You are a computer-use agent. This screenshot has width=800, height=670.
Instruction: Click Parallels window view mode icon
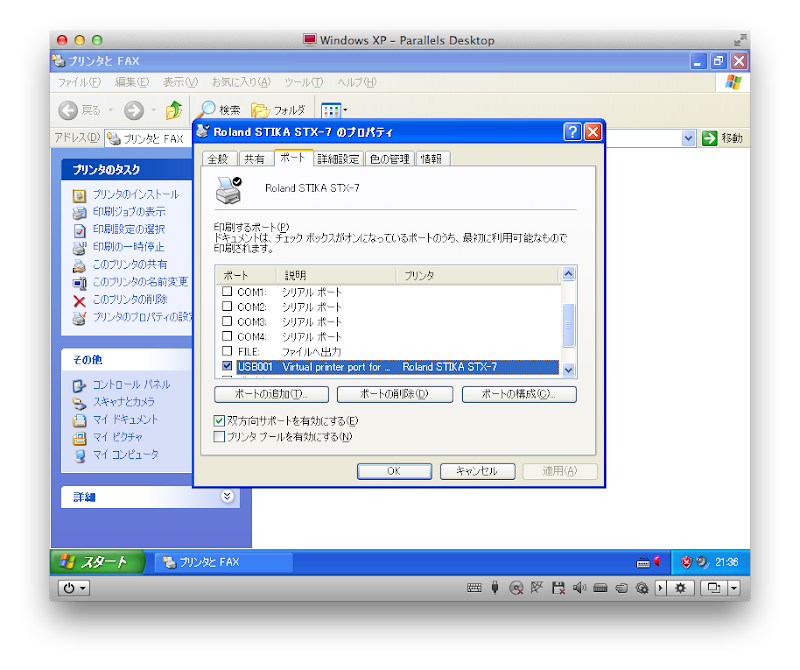tap(714, 588)
